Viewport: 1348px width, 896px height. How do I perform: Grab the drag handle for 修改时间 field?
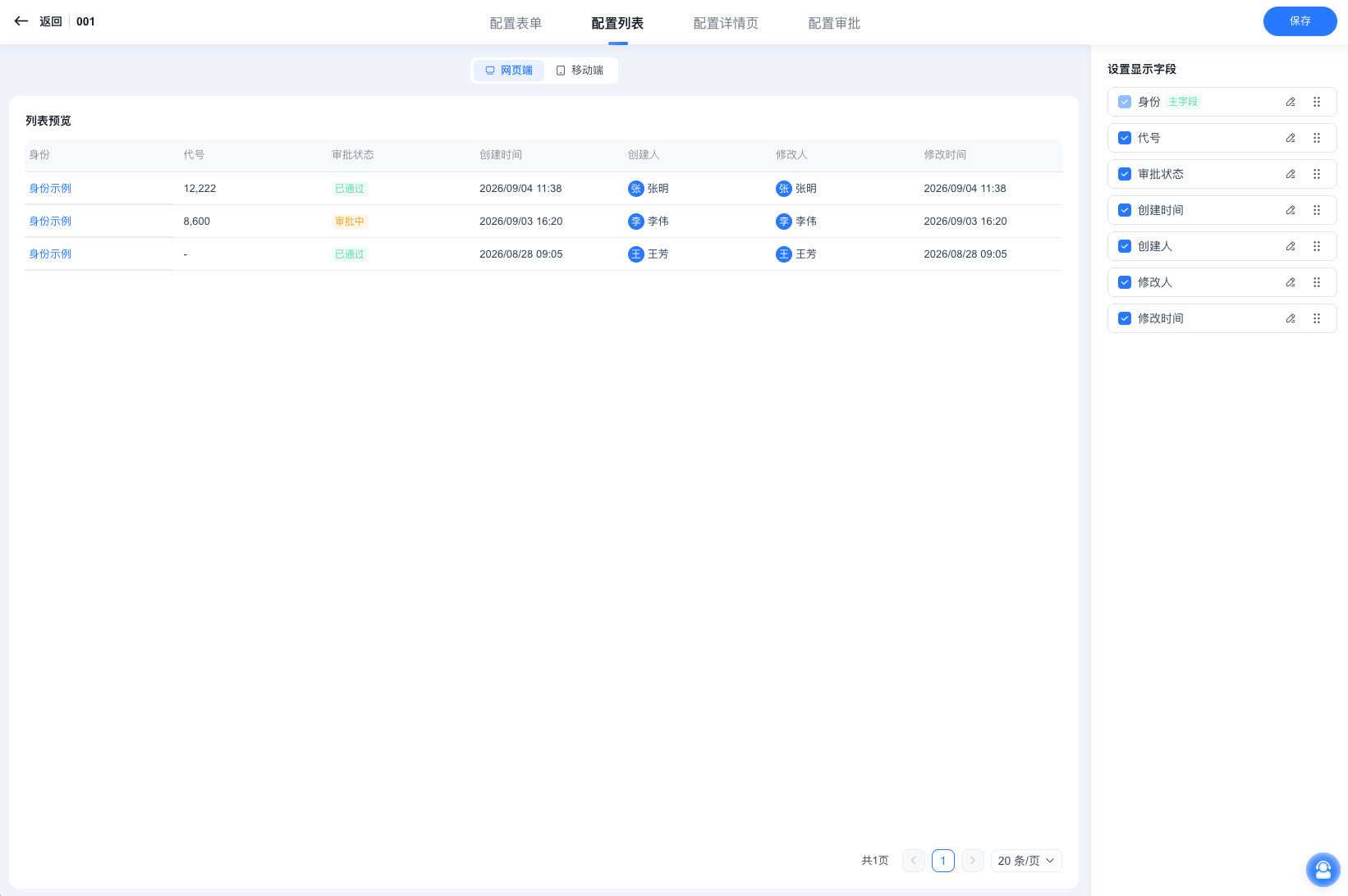click(1317, 318)
